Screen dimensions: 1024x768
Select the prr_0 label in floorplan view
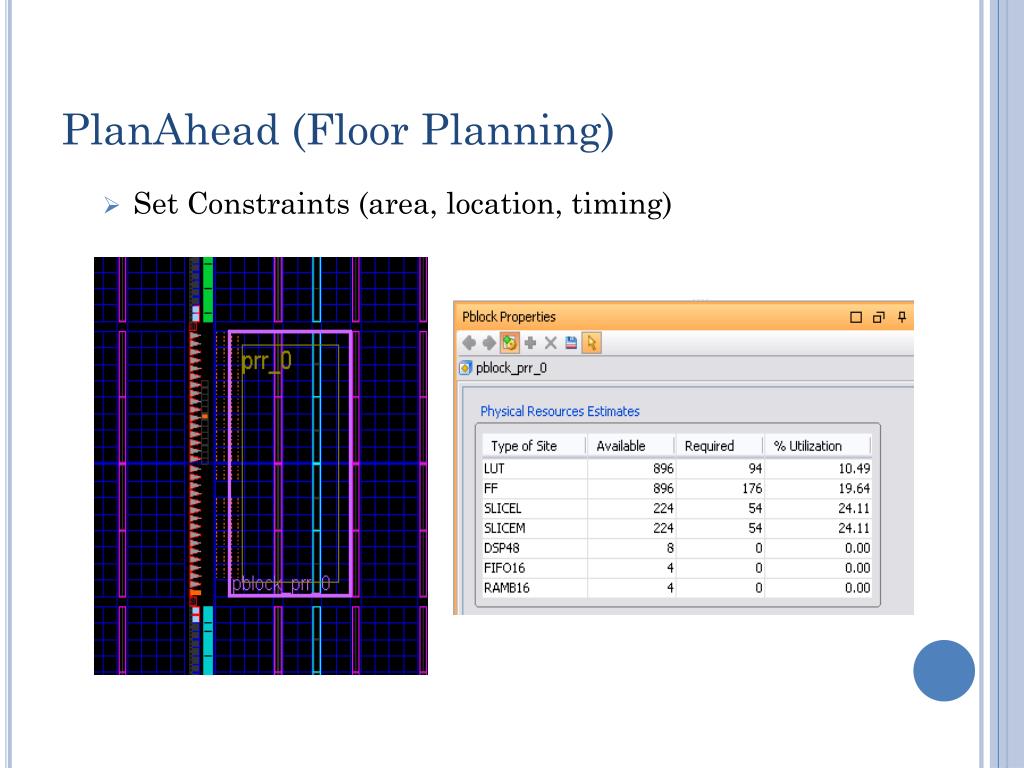[266, 361]
